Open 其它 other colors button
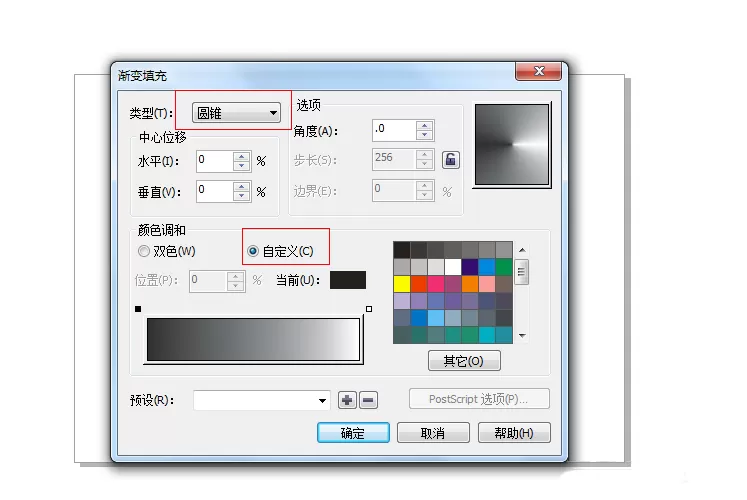Viewport: 747px width, 500px height. (x=464, y=360)
